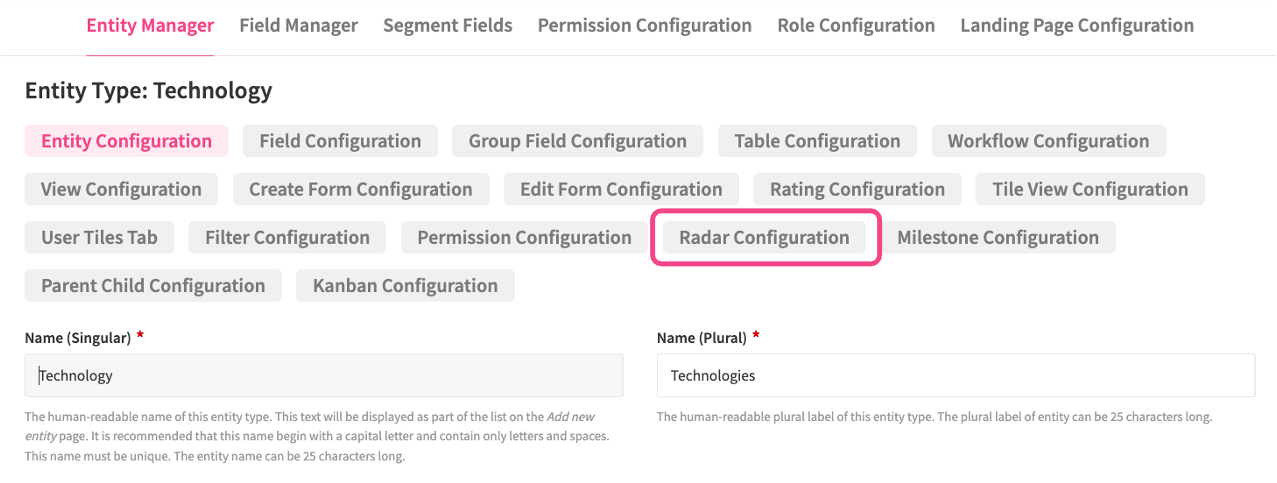Focus the Name (Plural) text field
1277x483 pixels.
click(x=955, y=376)
